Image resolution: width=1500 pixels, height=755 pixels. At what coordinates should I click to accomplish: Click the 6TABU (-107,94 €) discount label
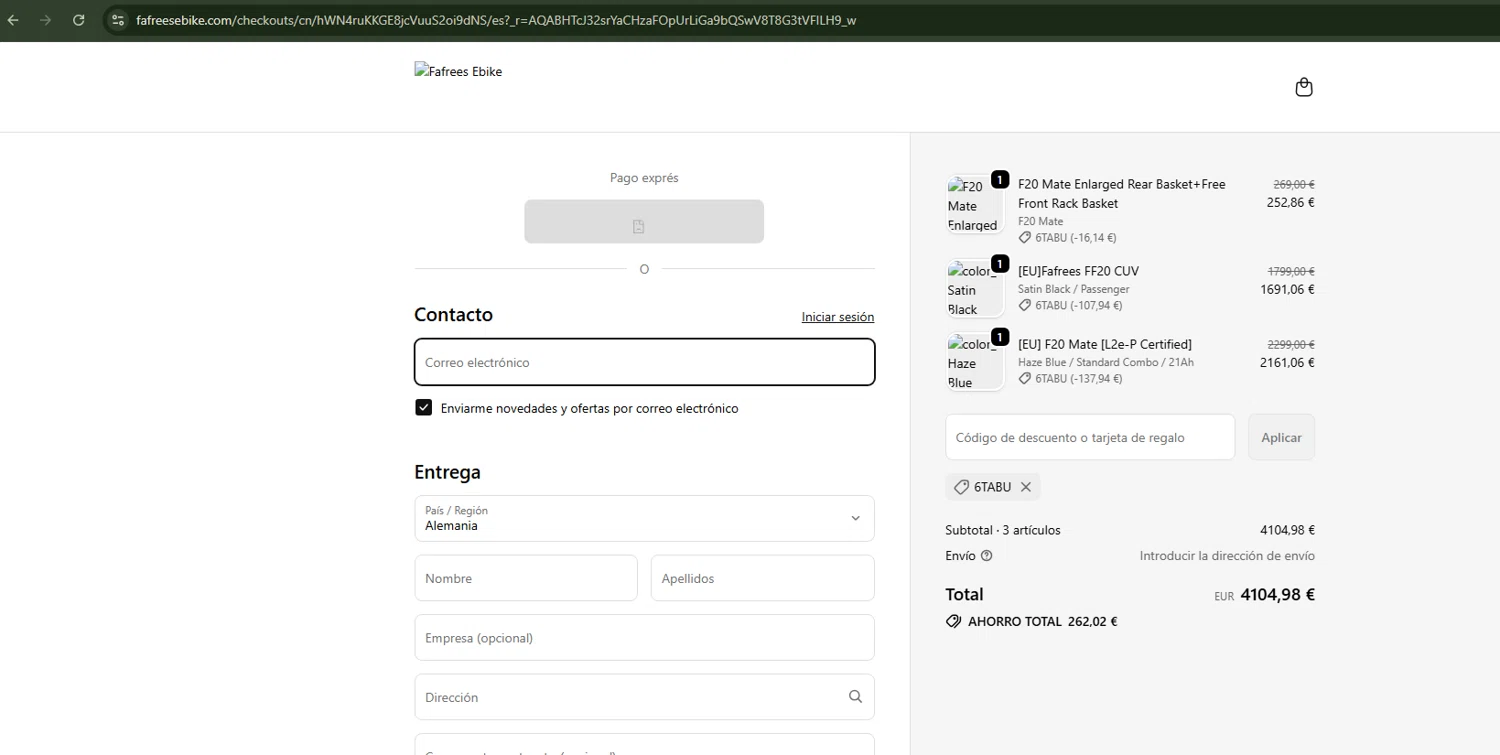[1079, 306]
